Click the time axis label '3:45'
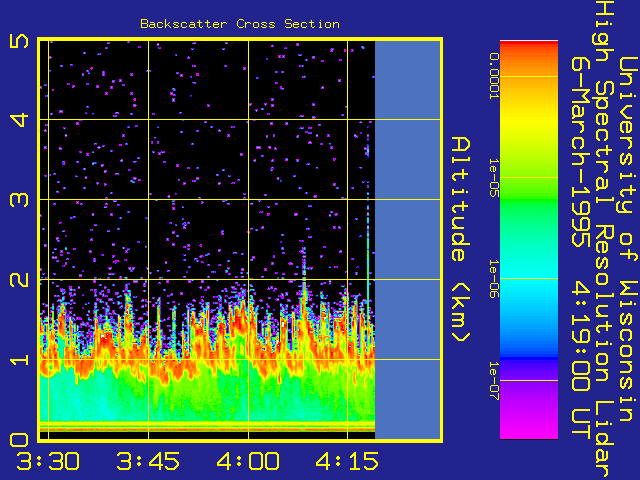Viewport: 640px width, 480px height. click(x=148, y=461)
